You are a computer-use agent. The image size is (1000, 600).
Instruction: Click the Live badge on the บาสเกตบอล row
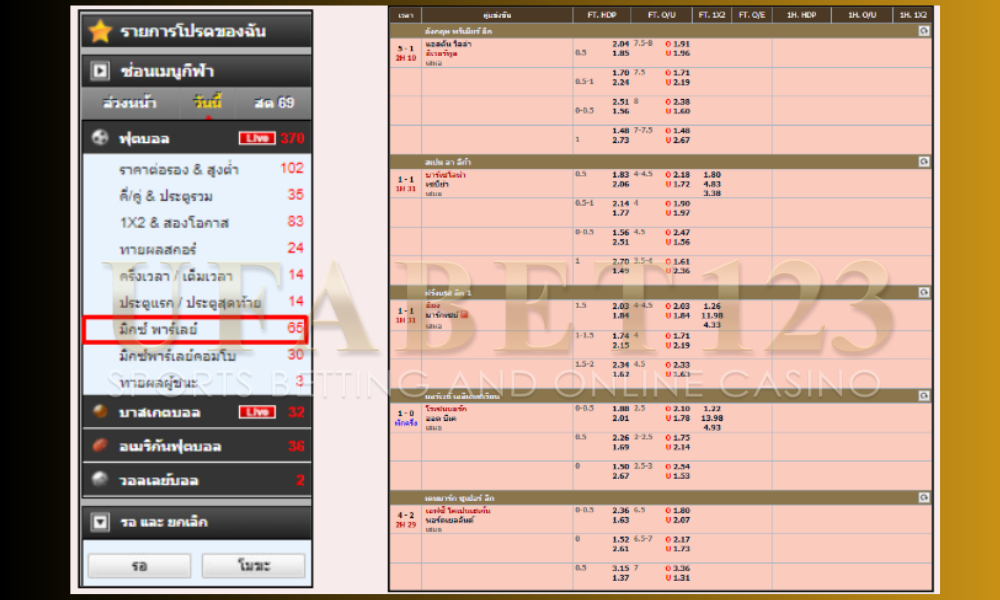pyautogui.click(x=257, y=412)
